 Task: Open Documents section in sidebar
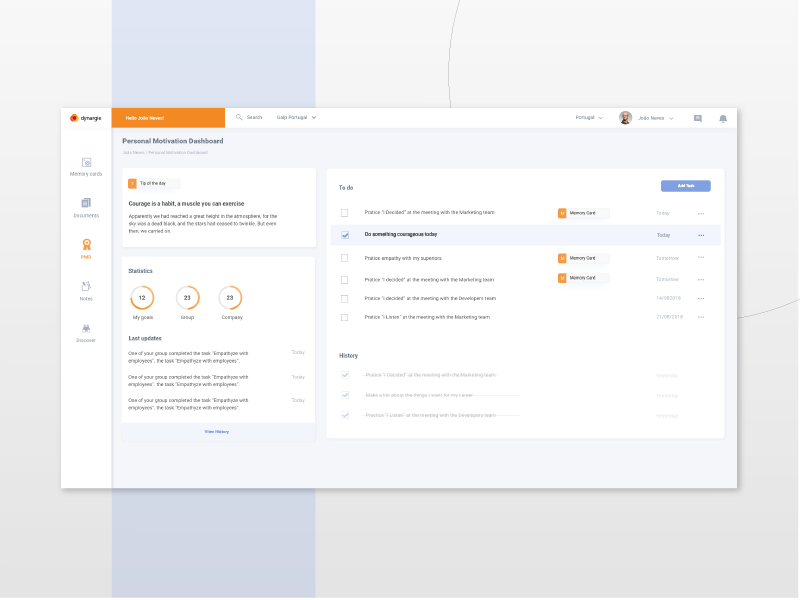86,208
